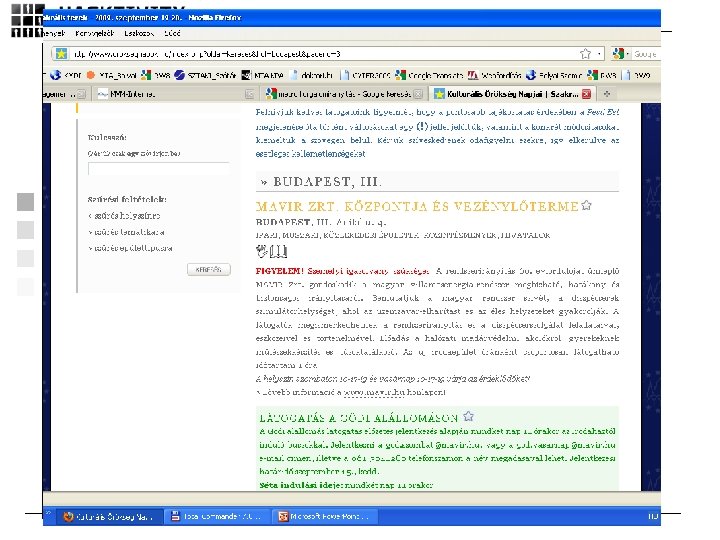Click the Látogatás a Gödi alállomáson heading
The width and height of the screenshot is (720, 540).
click(359, 418)
